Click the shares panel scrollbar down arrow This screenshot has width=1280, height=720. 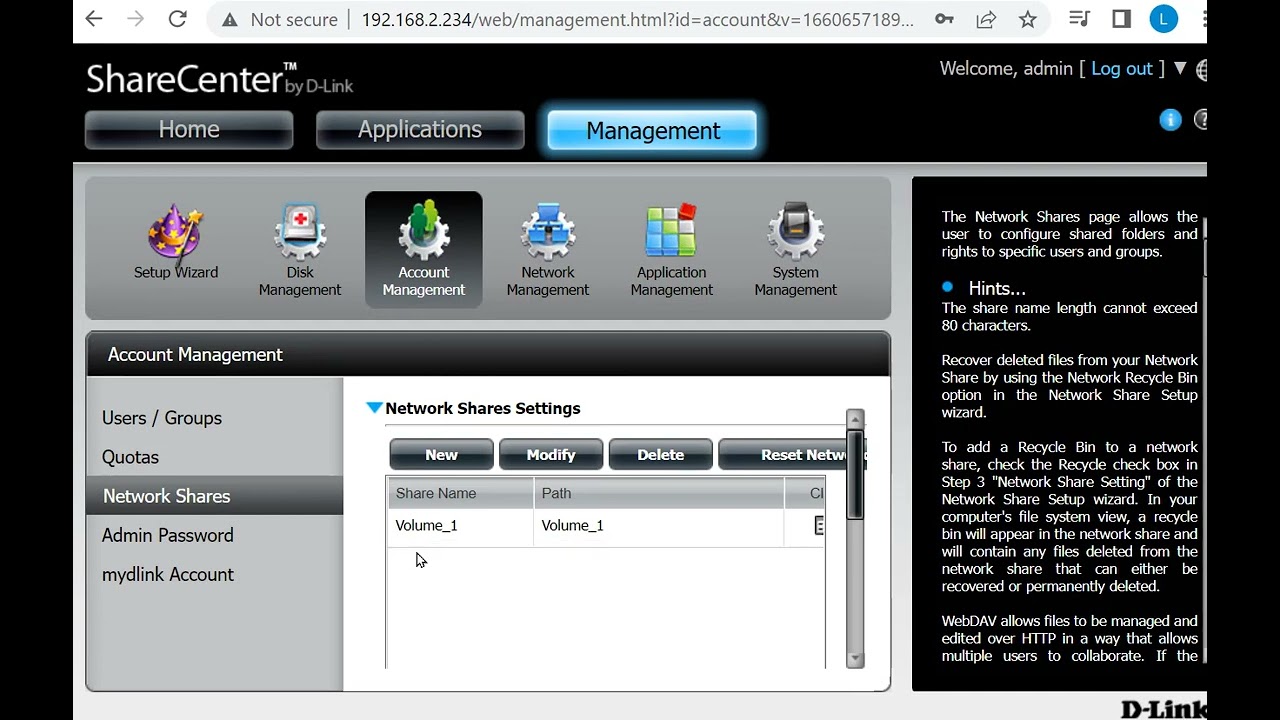tap(855, 659)
